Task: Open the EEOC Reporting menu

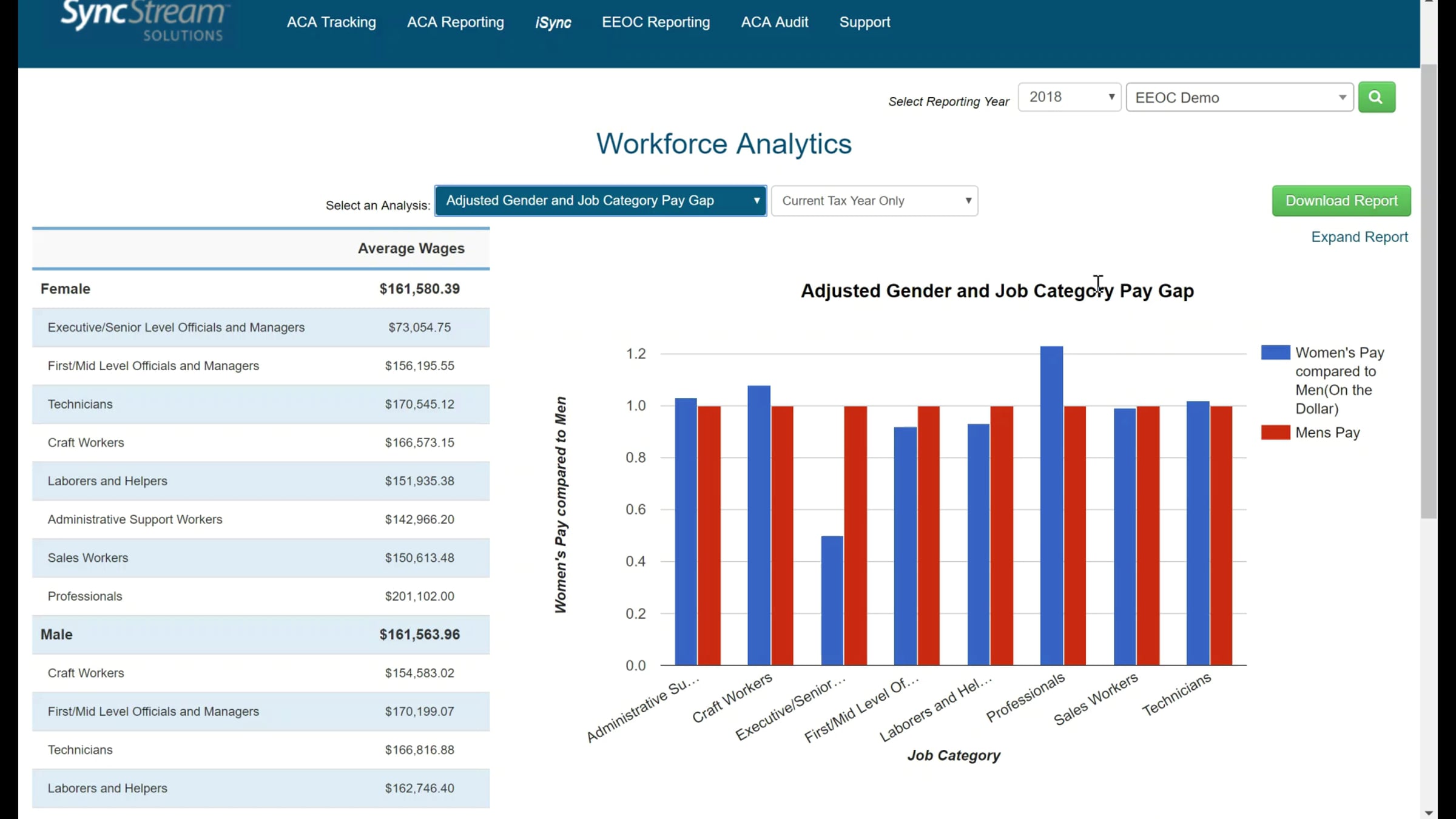Action: coord(655,22)
